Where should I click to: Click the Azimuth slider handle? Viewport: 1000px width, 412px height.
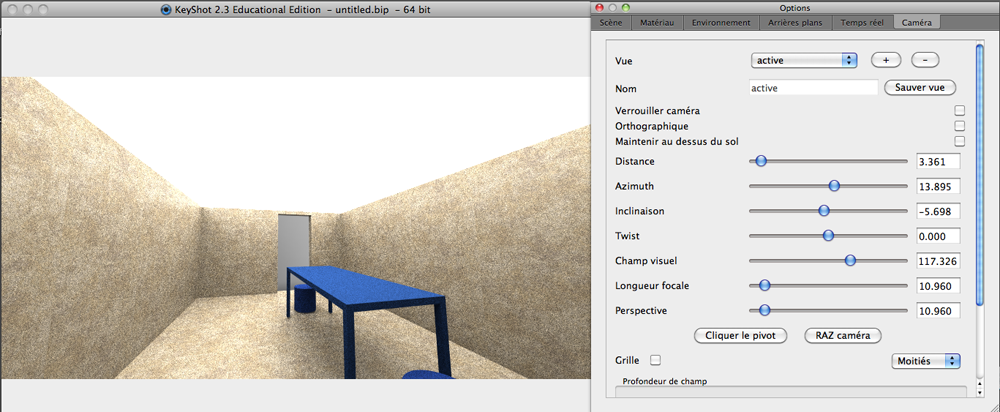pos(834,186)
